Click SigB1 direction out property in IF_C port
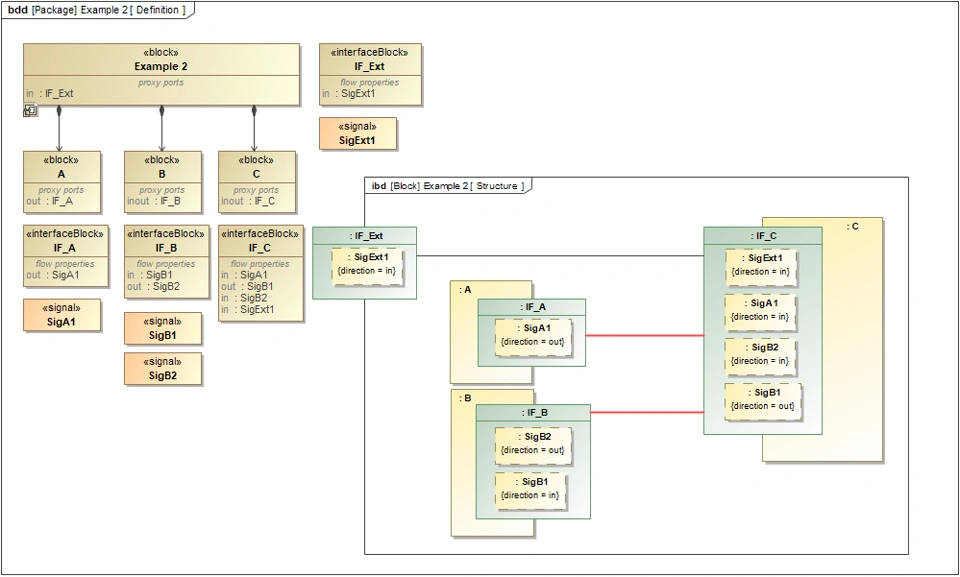 pyautogui.click(x=763, y=400)
